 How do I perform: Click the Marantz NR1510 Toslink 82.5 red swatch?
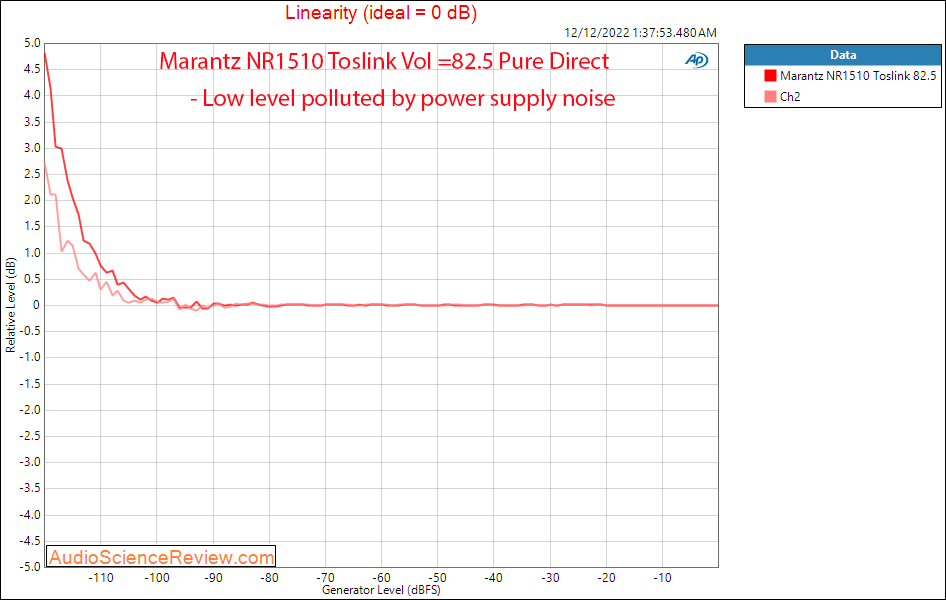(770, 75)
